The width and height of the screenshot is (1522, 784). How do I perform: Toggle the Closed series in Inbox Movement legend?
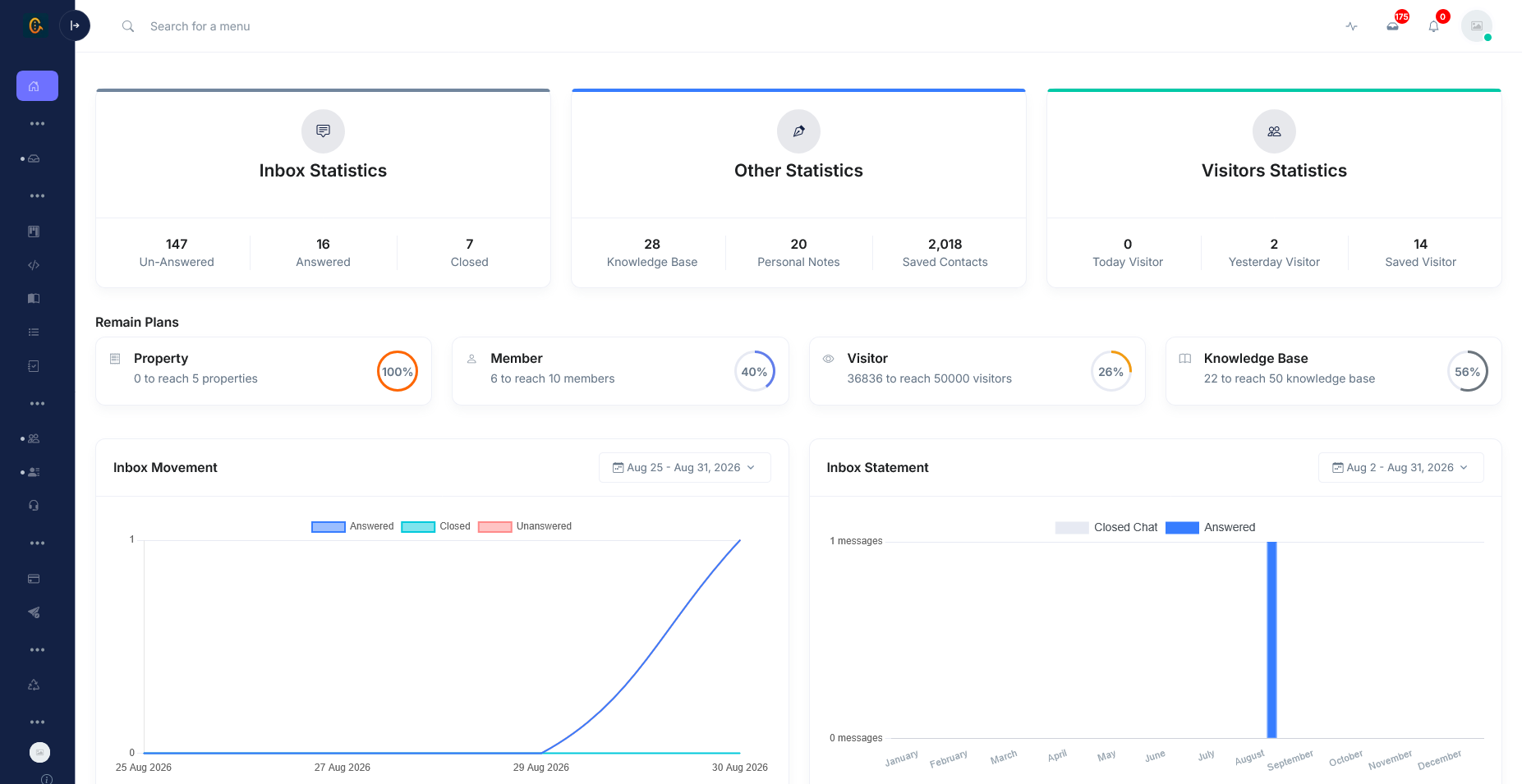(436, 527)
